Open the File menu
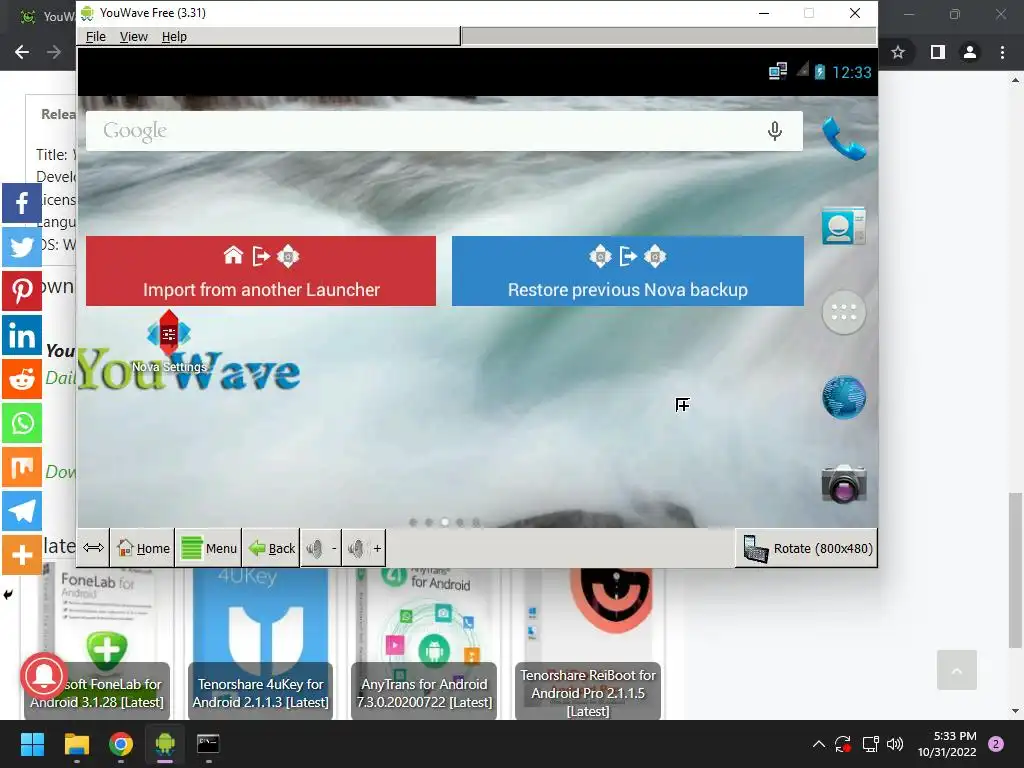 [95, 37]
